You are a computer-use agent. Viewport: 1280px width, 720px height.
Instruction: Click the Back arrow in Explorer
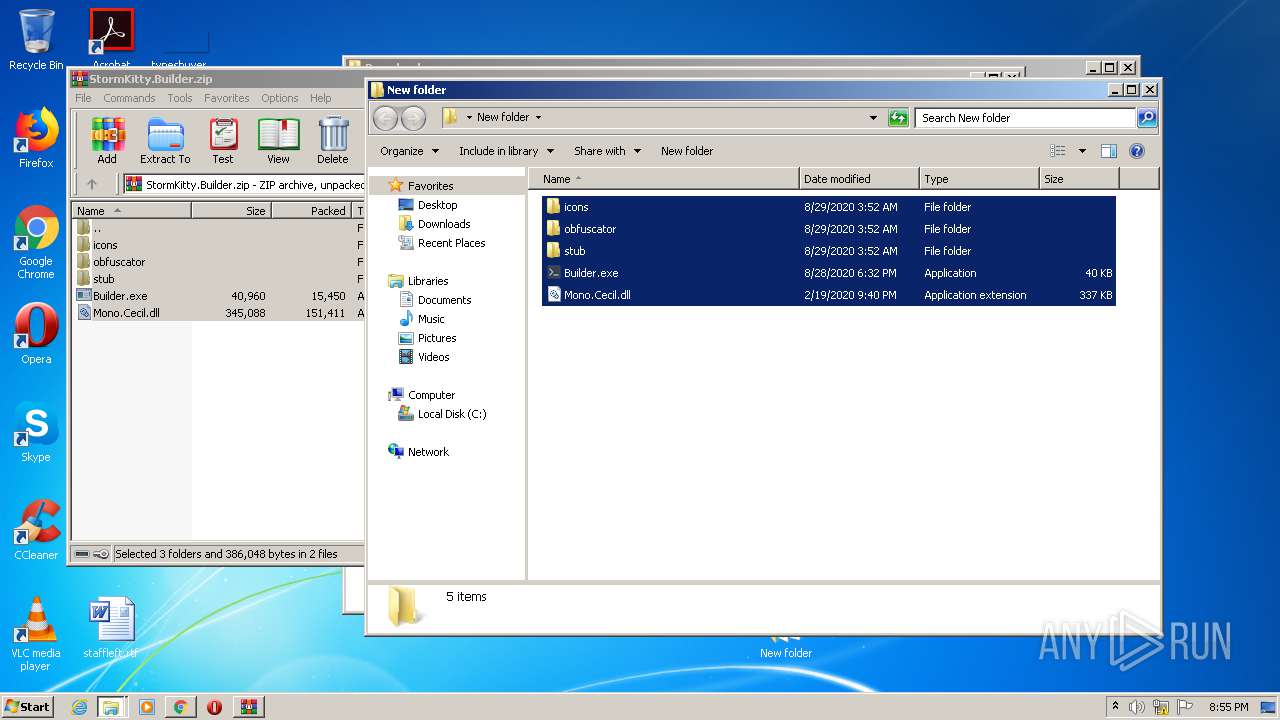385,118
